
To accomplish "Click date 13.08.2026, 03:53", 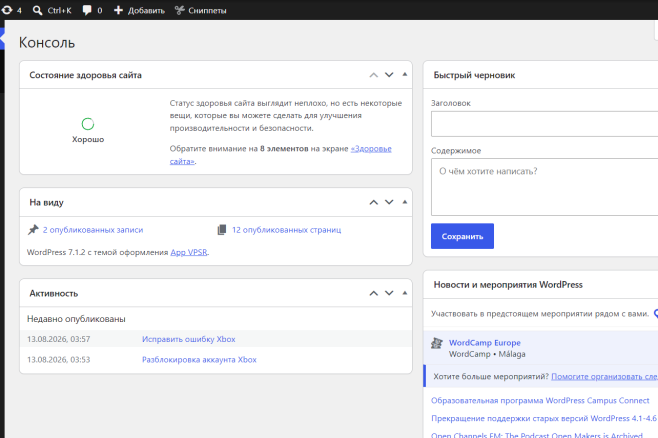I will click(x=58, y=360).
